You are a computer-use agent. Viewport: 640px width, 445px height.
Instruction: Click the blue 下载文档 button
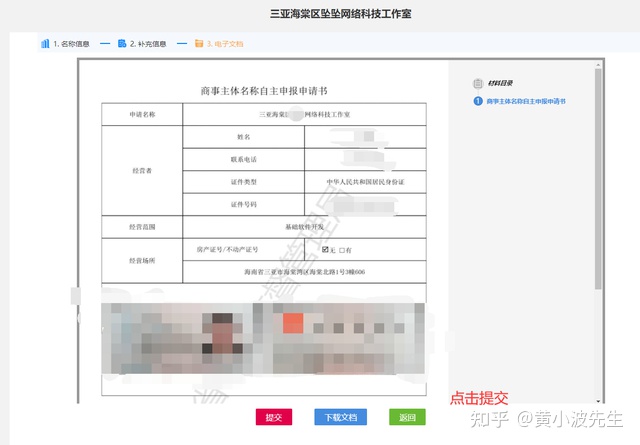pos(341,417)
